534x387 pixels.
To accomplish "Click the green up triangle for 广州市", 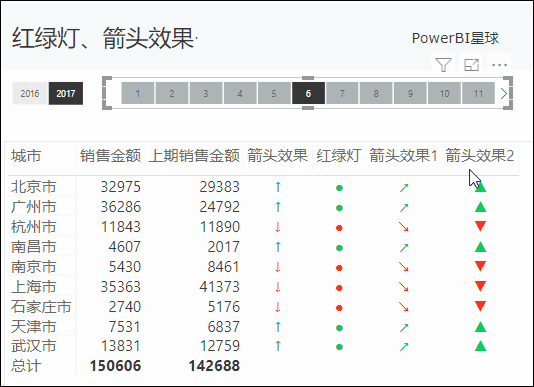I will coord(481,206).
